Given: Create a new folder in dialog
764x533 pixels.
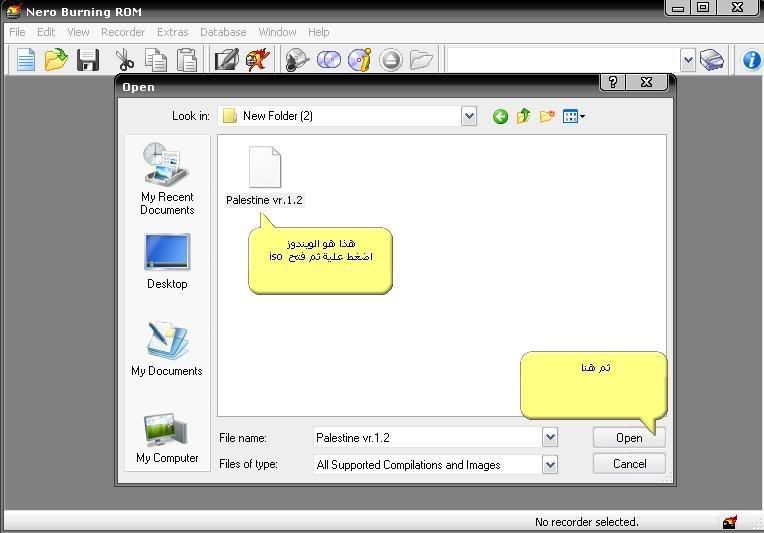Looking at the screenshot, I should pos(547,116).
